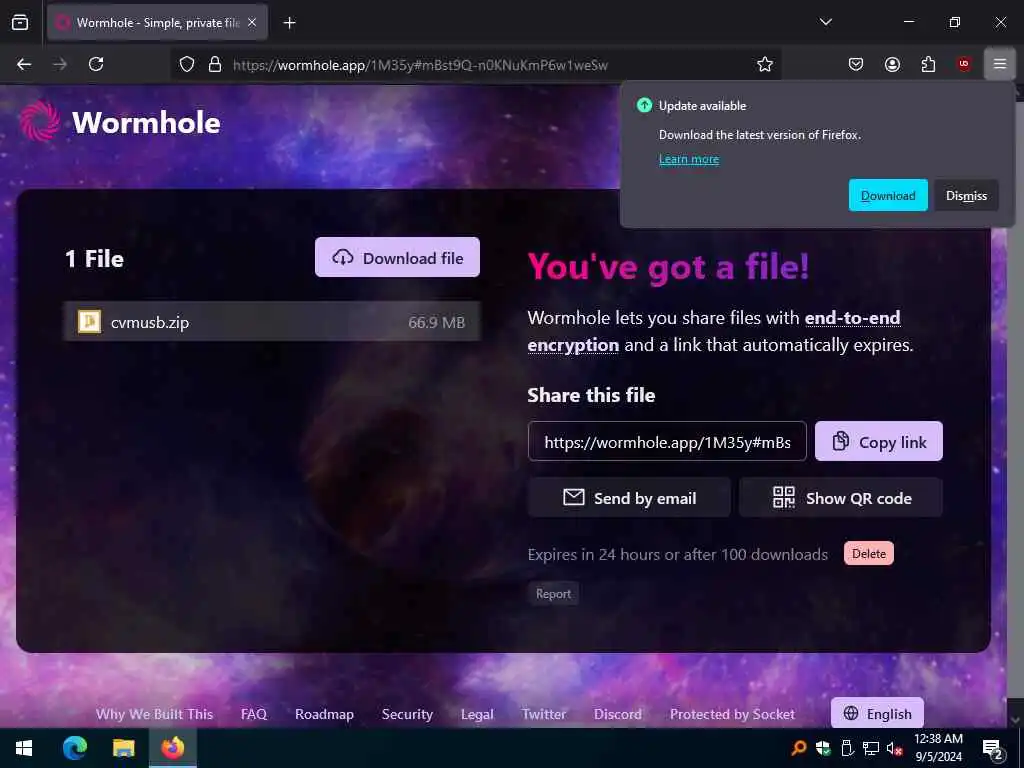Click the safely remove hardware USB tray icon

tap(847, 748)
